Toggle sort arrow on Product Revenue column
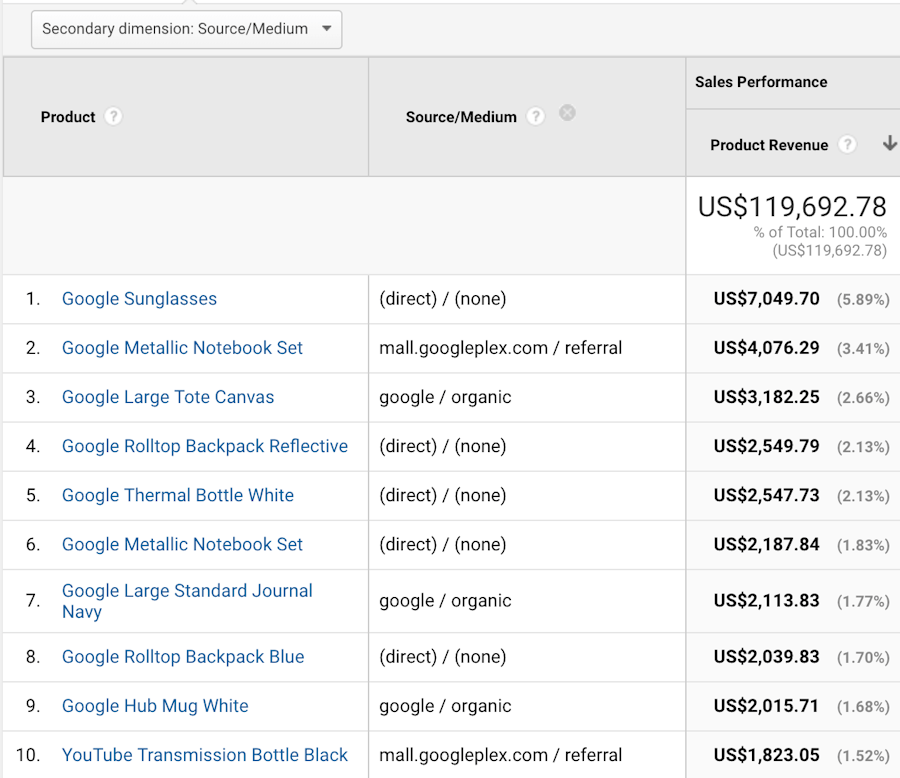900x778 pixels. pos(889,143)
